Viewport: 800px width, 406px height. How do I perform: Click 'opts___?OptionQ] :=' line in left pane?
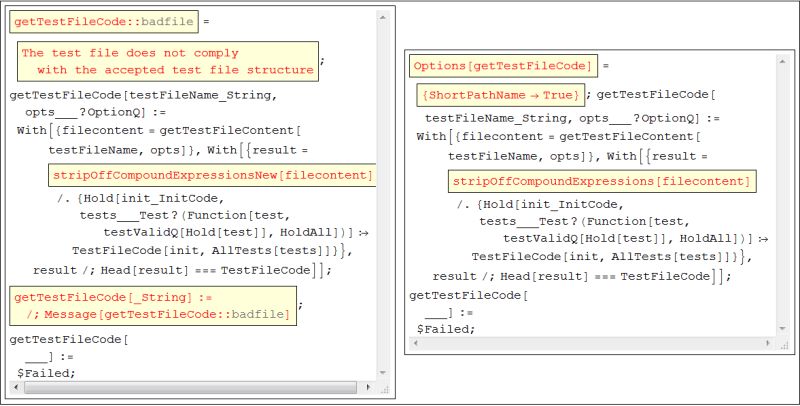pyautogui.click(x=95, y=112)
